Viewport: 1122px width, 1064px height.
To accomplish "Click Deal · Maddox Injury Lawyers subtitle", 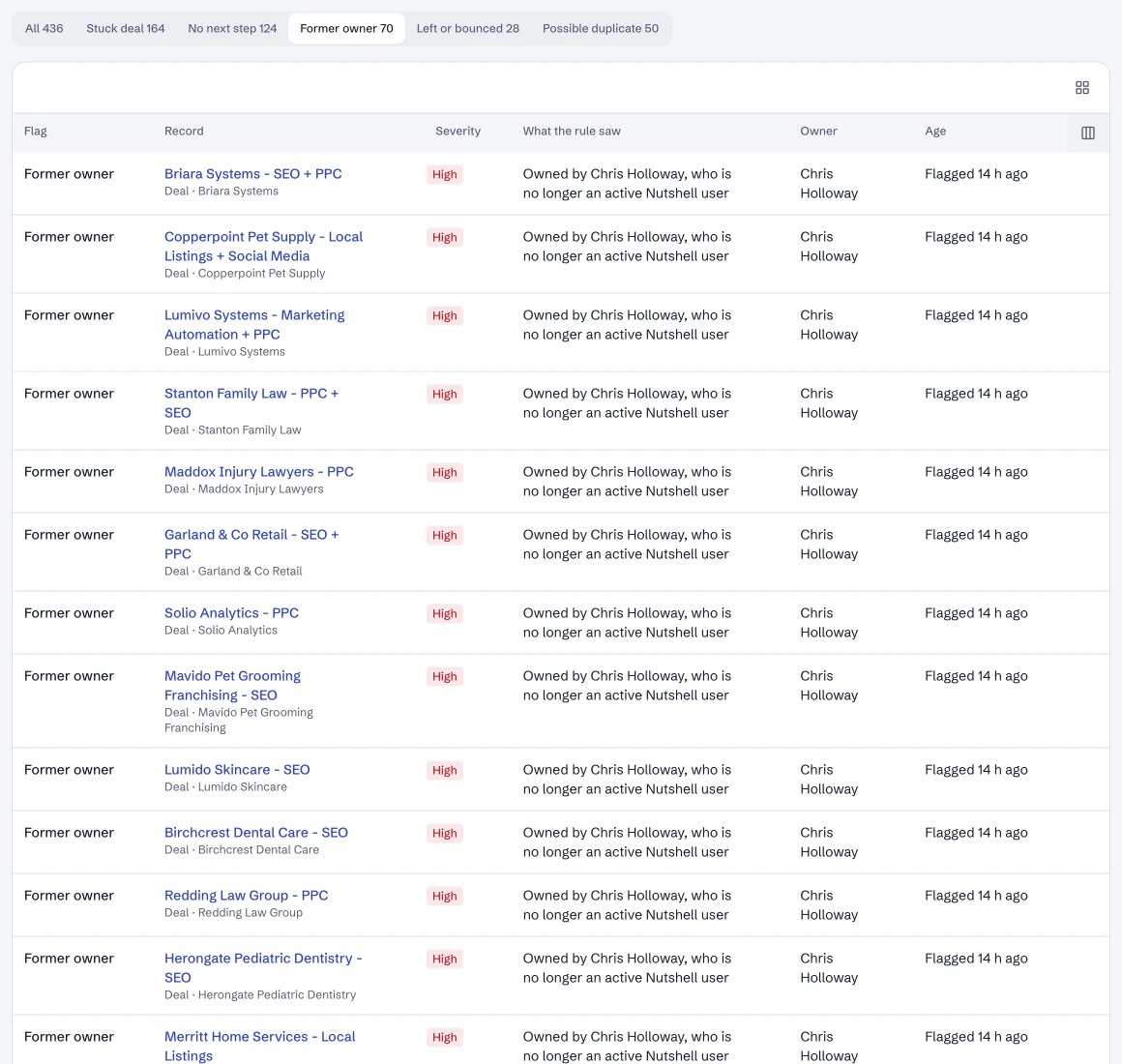I will 244,489.
